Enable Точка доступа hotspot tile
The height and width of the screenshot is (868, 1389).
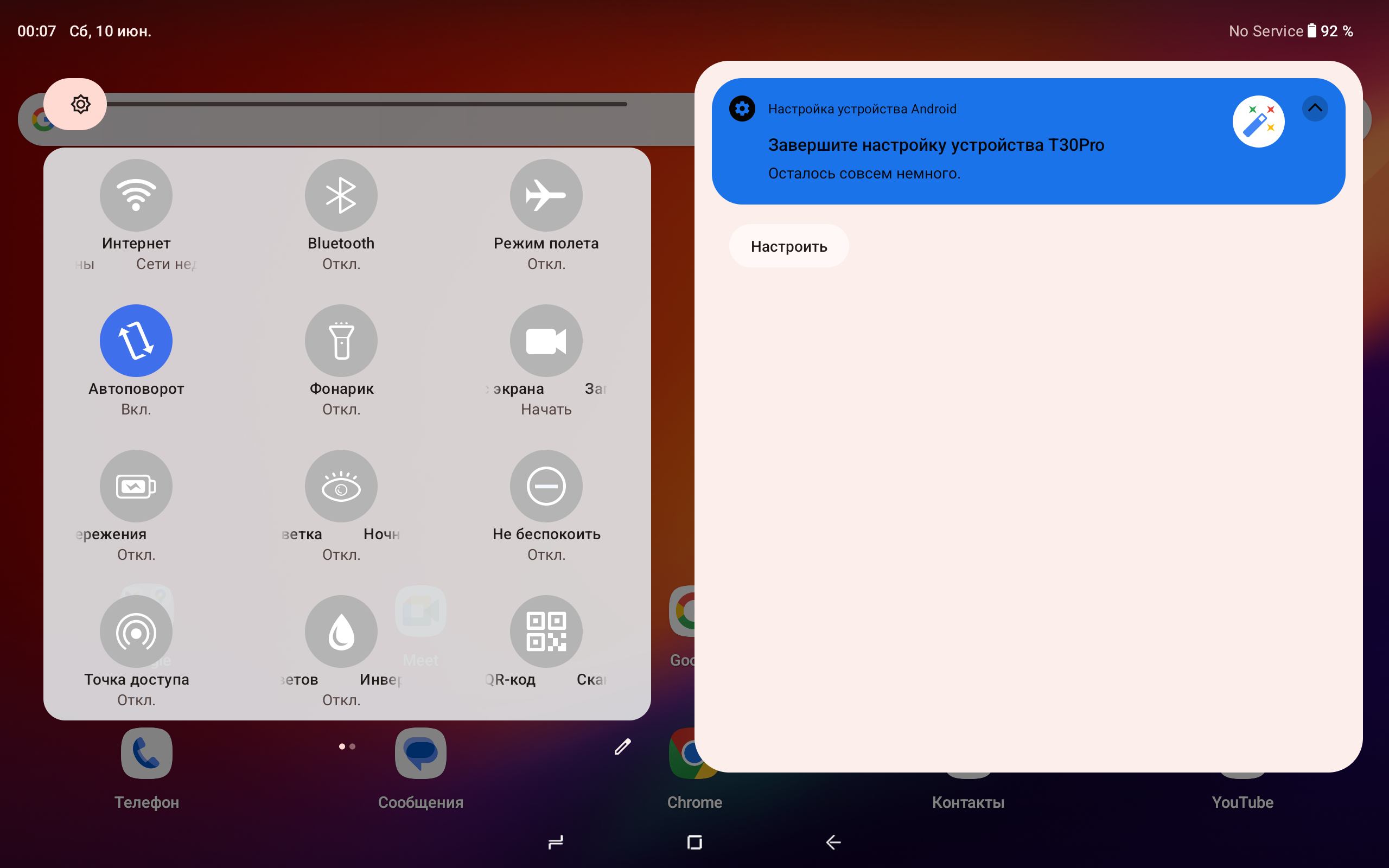click(136, 631)
